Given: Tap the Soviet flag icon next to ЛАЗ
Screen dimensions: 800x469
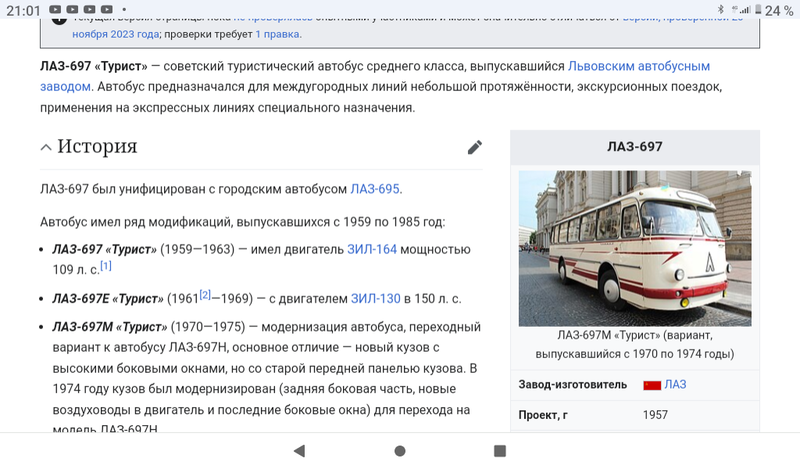Looking at the screenshot, I should [652, 385].
